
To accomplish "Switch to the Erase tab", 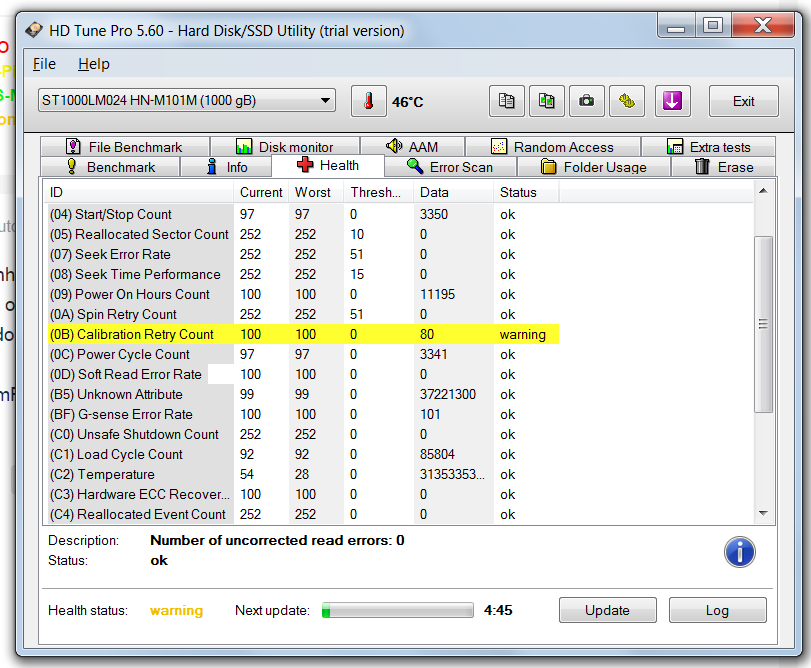I will (723, 167).
